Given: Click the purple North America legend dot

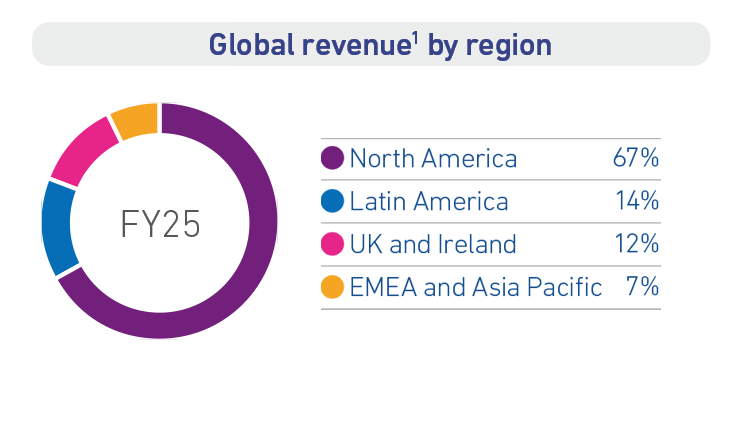Looking at the screenshot, I should 333,159.
